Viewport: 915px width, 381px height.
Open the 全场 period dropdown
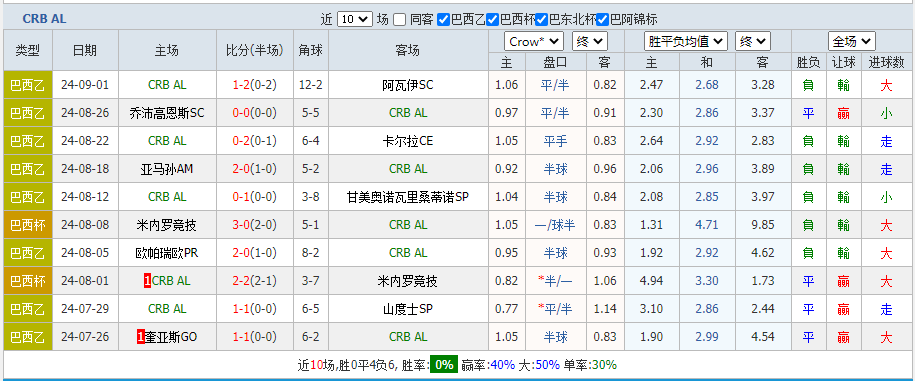[852, 41]
